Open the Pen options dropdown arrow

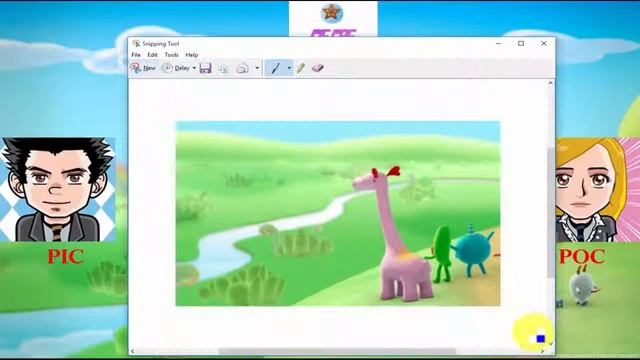coord(289,68)
